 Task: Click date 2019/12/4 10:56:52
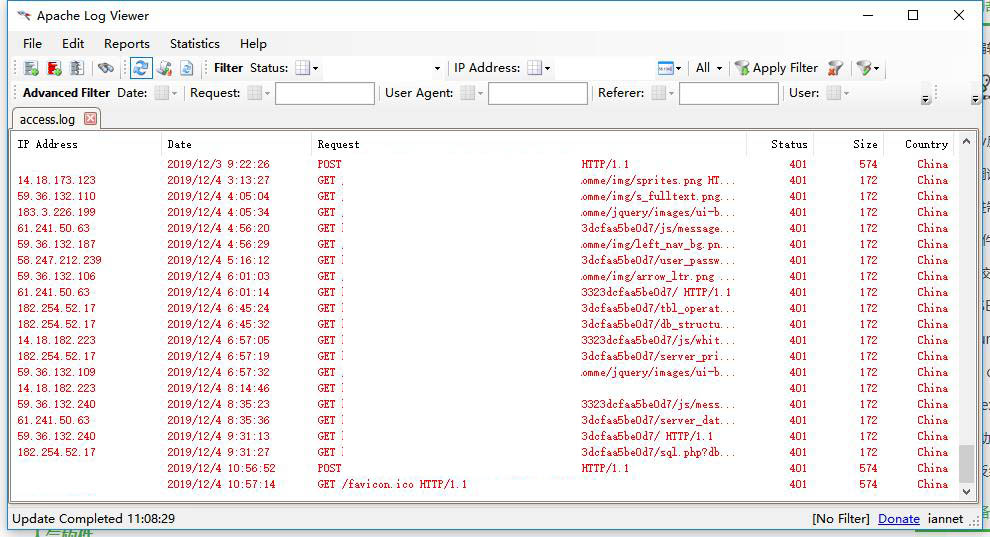coord(222,468)
